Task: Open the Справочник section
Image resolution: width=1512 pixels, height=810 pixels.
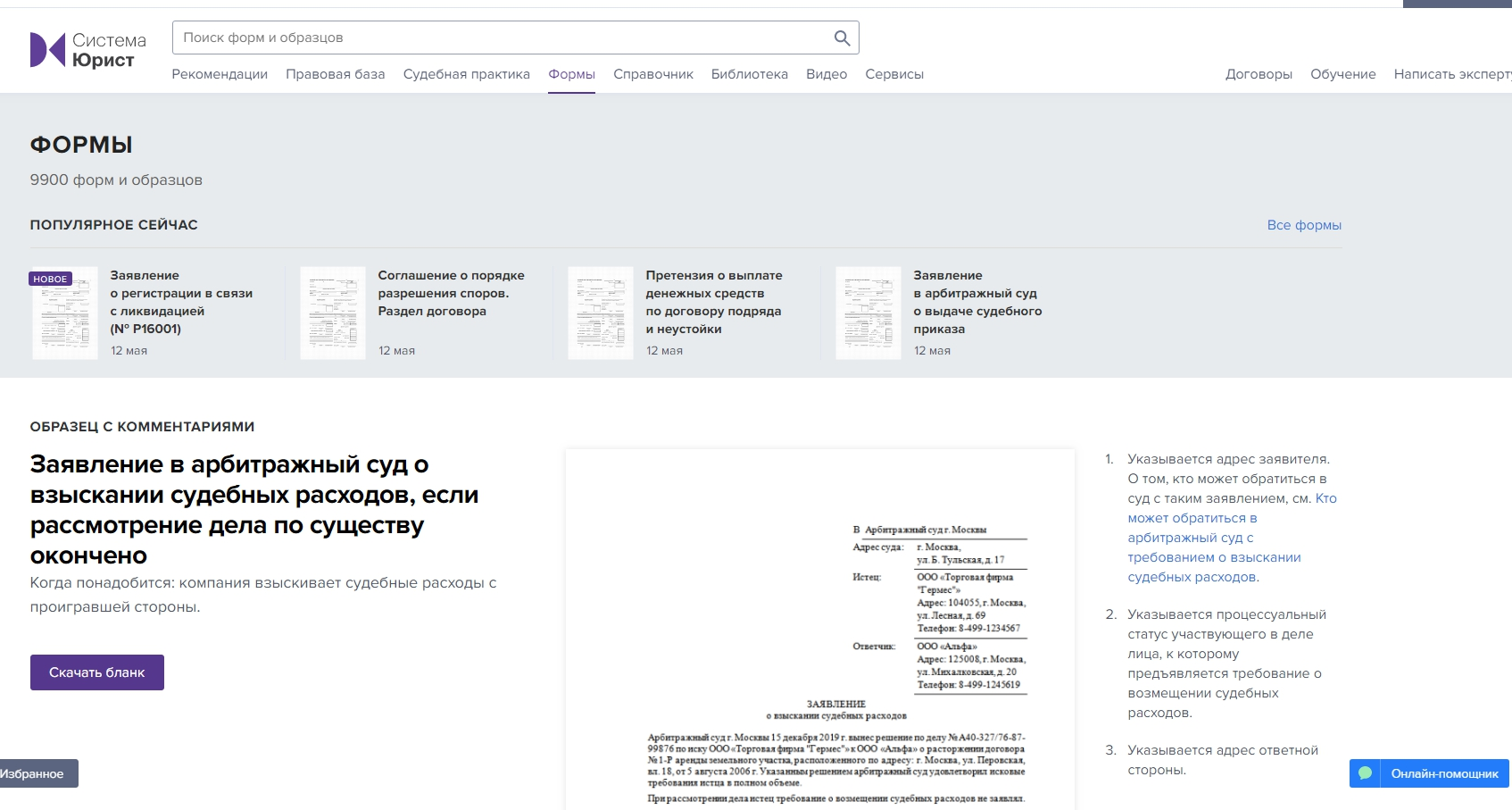Action: (652, 74)
